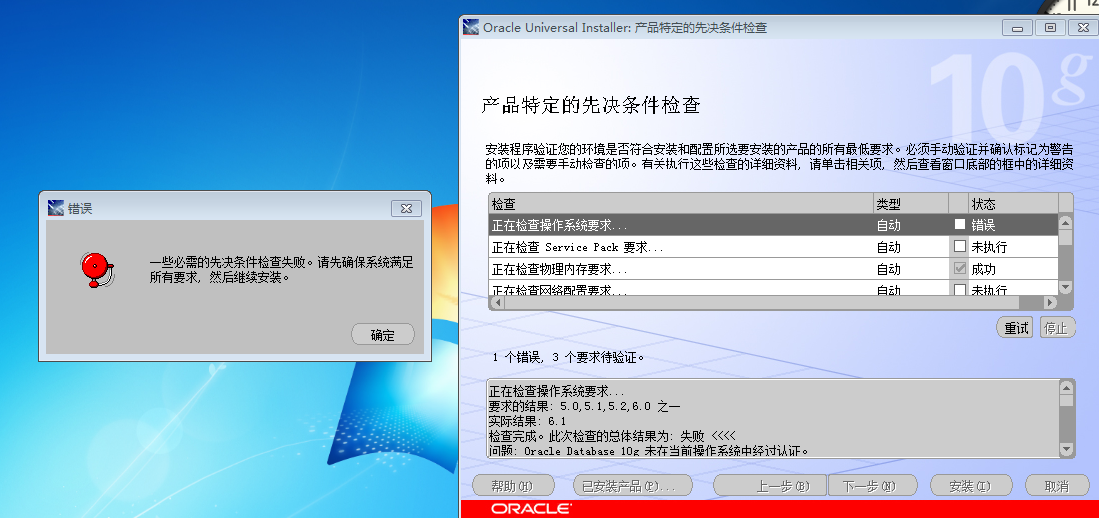Click the 状态 column header
Image resolution: width=1099 pixels, height=518 pixels.
tap(1013, 204)
